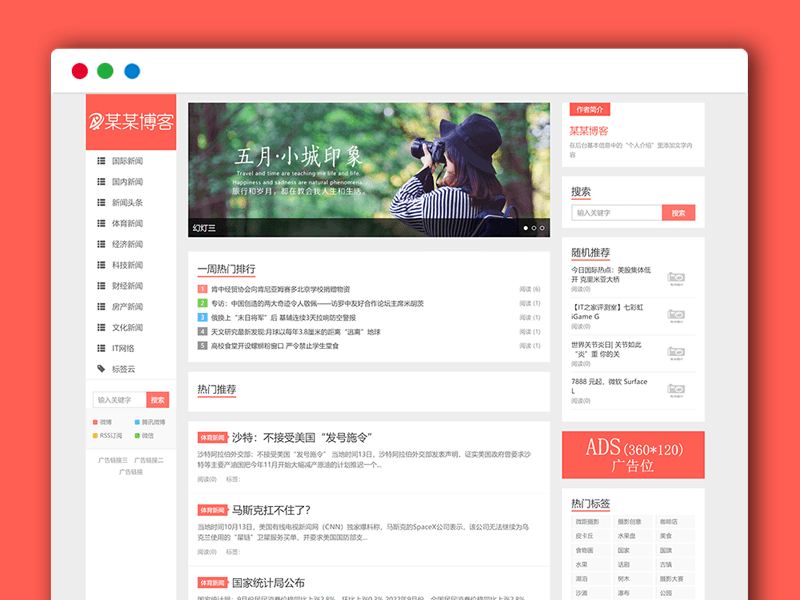Click the 某某博客 author name in 作者简介
The image size is (800, 600).
(589, 131)
